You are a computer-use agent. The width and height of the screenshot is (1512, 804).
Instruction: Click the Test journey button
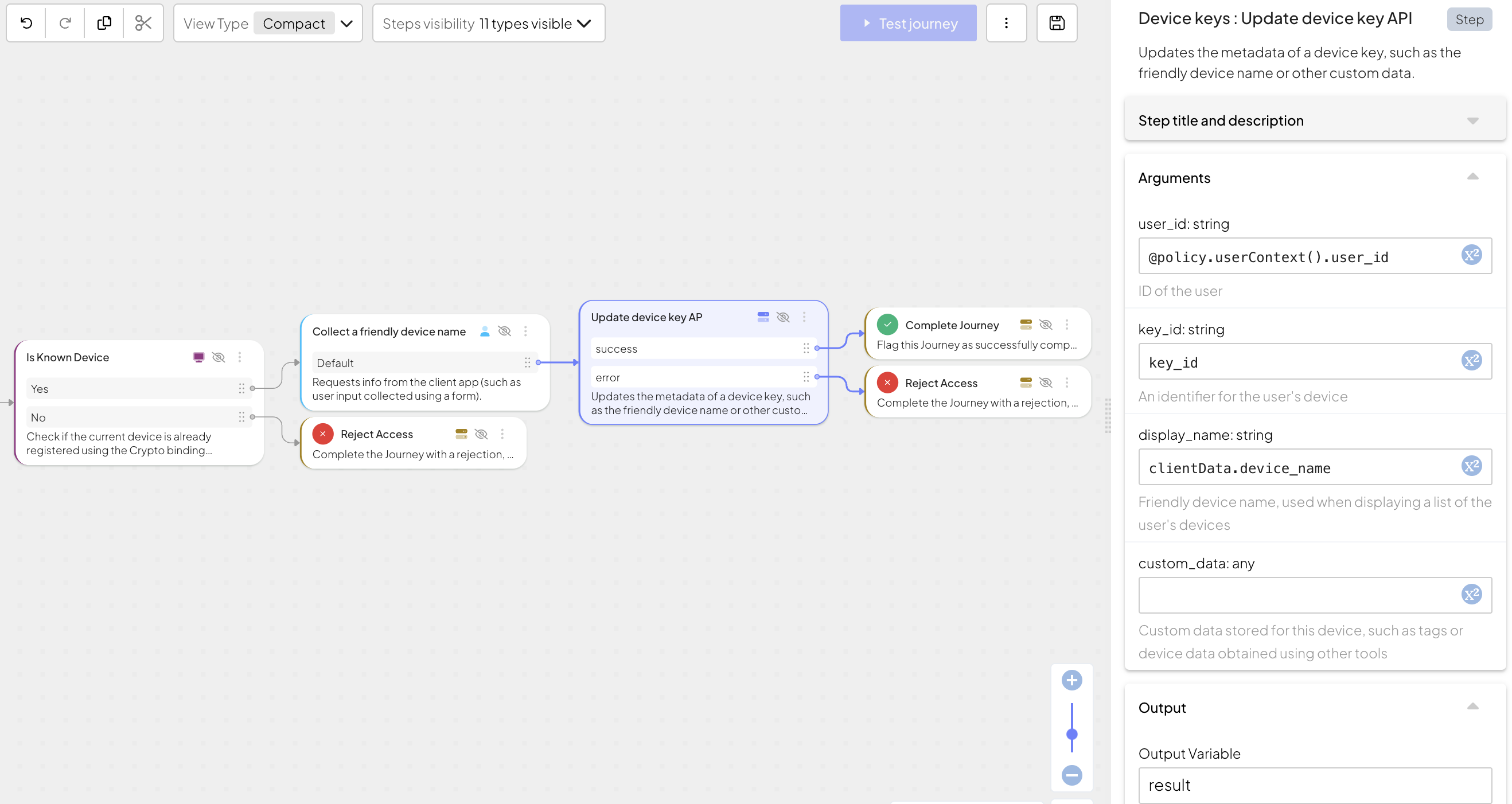pos(908,24)
